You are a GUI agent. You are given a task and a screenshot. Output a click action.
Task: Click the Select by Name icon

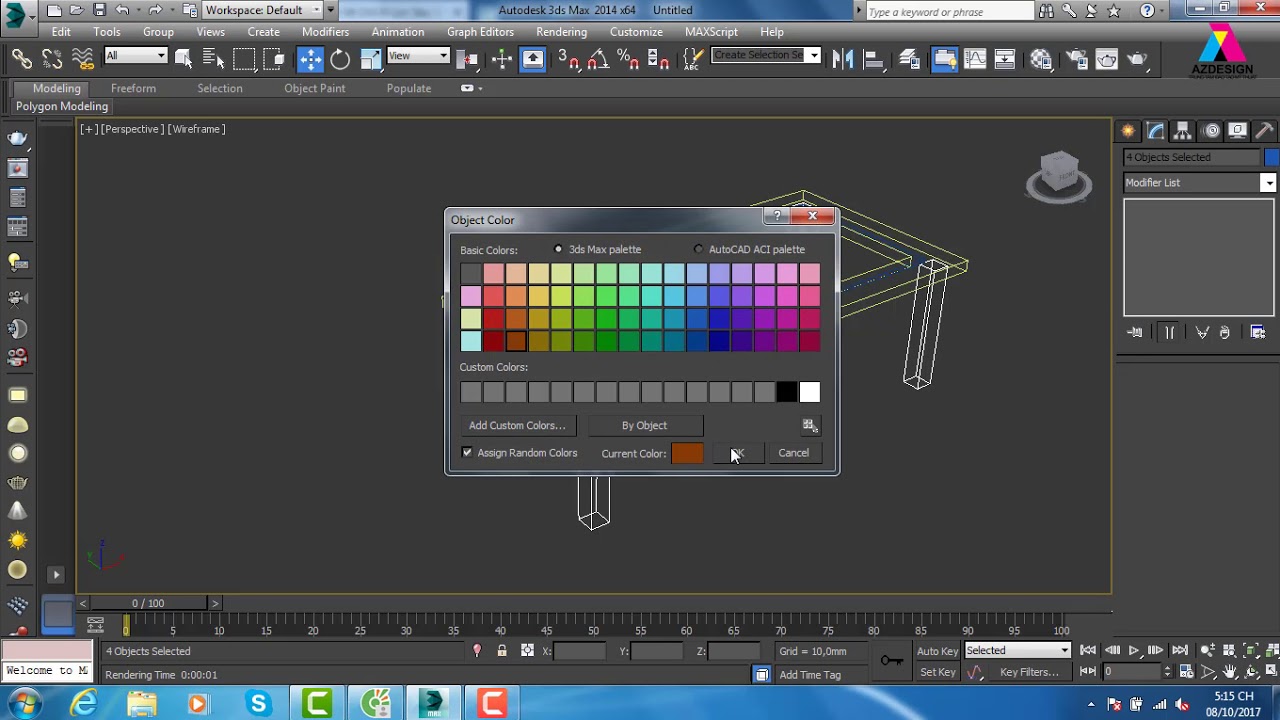pos(213,59)
